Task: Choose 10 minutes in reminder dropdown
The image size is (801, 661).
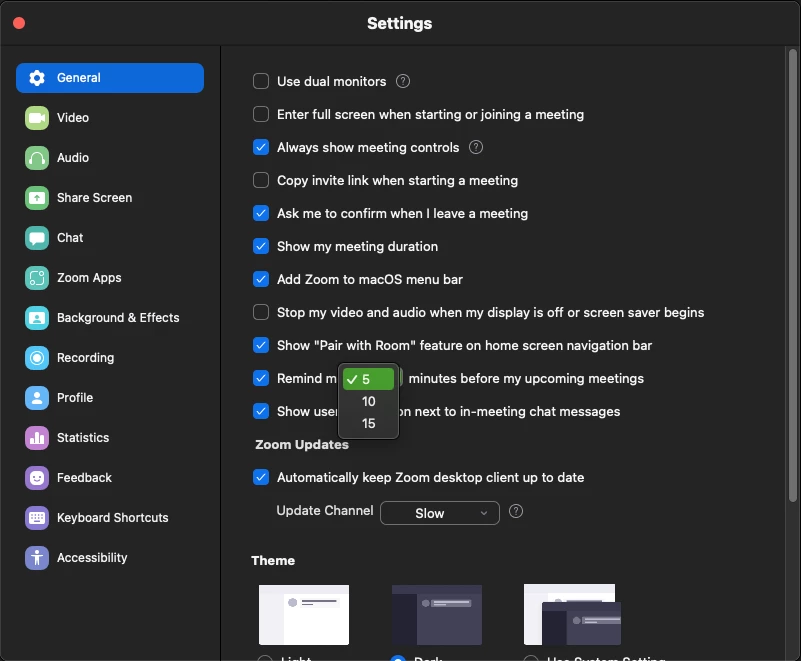Action: pos(368,402)
